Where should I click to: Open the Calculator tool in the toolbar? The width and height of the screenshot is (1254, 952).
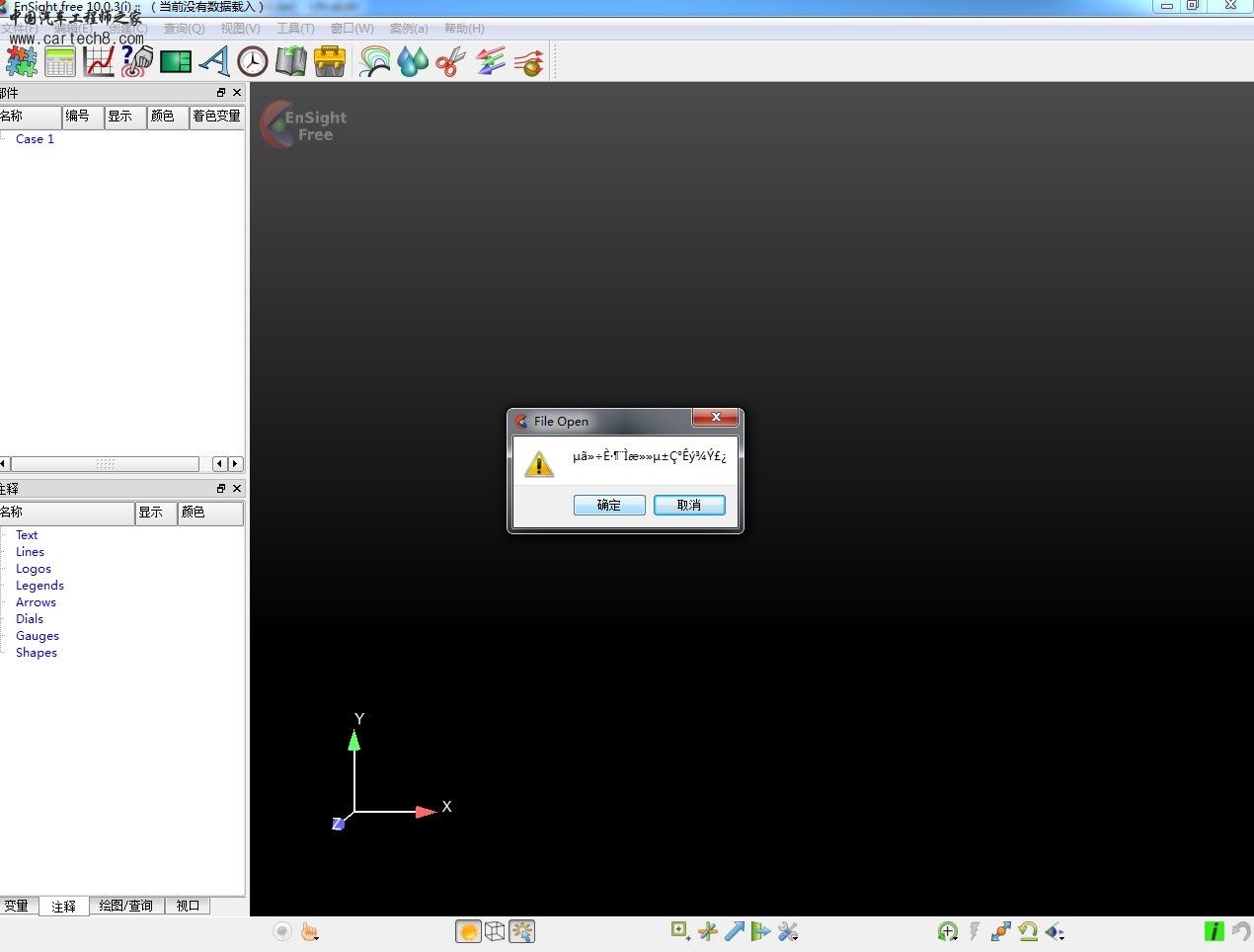(x=60, y=61)
